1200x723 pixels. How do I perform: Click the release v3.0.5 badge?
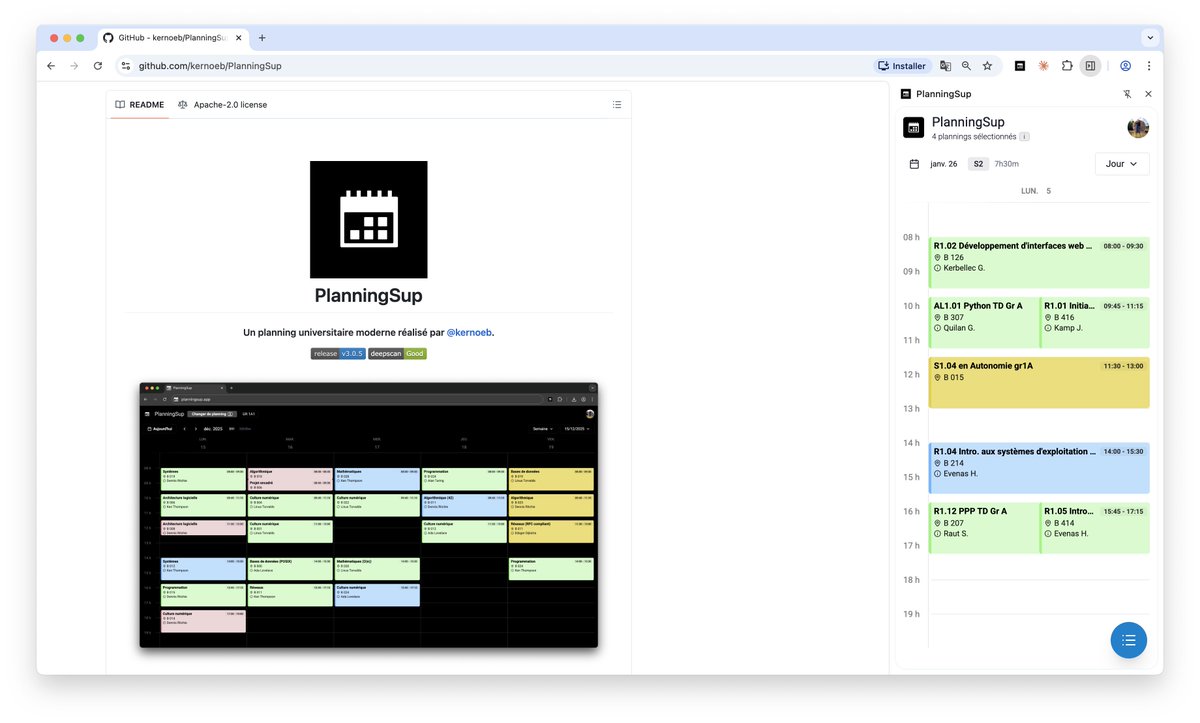pos(338,354)
